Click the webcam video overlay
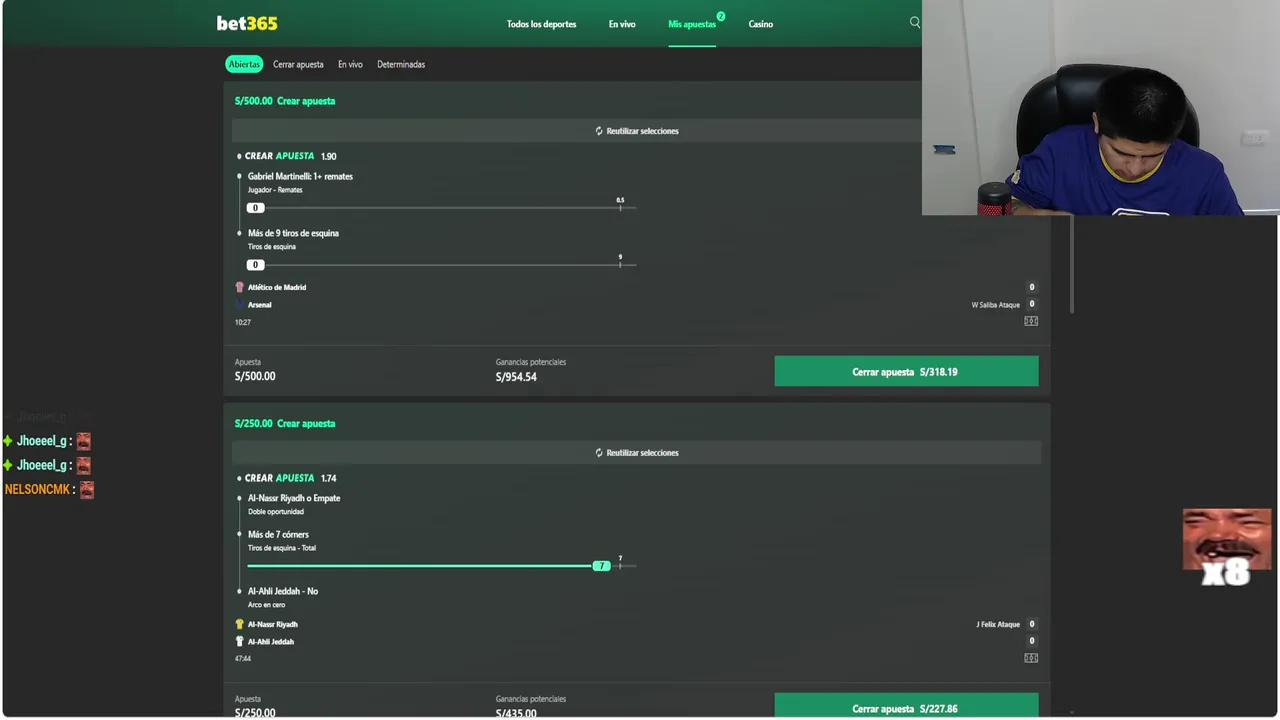 point(1100,108)
